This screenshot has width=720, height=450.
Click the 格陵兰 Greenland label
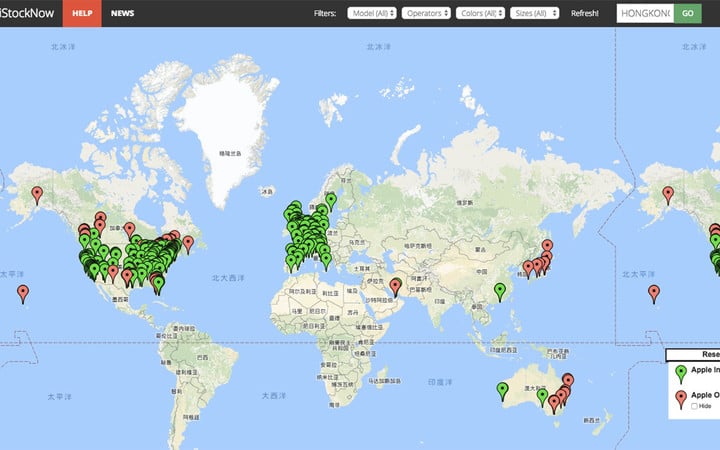coord(230,153)
